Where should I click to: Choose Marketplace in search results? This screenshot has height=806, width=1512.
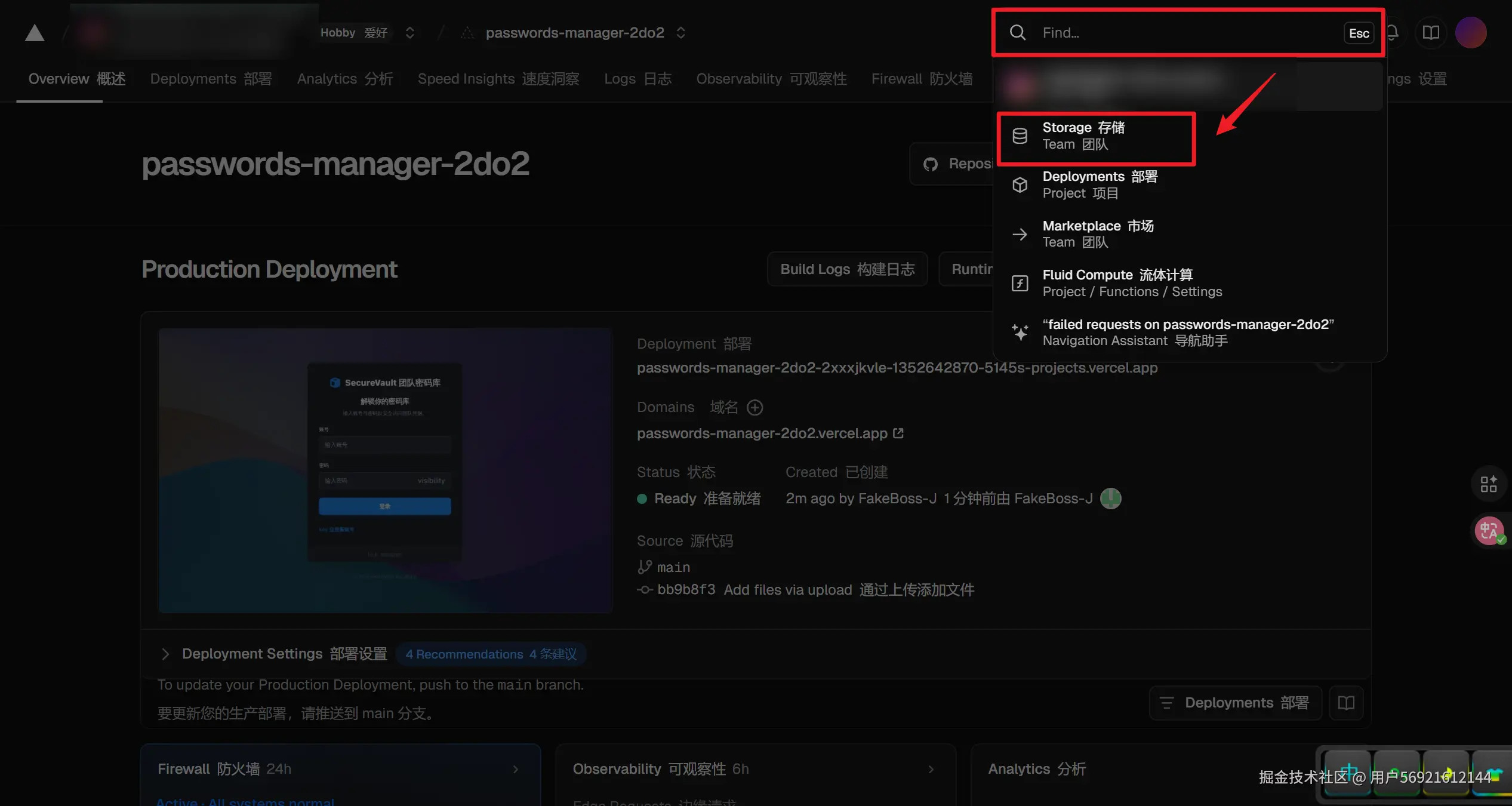pos(1097,234)
